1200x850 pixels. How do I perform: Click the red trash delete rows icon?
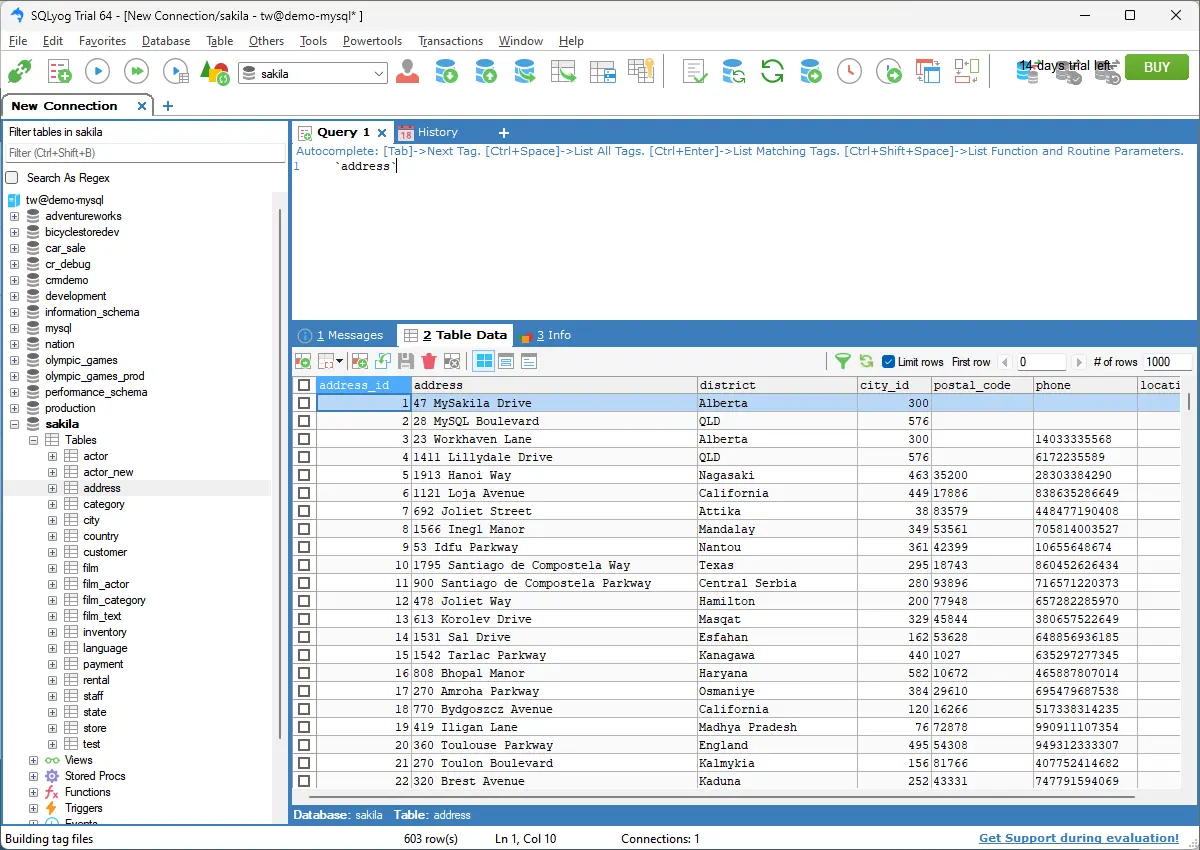click(429, 362)
